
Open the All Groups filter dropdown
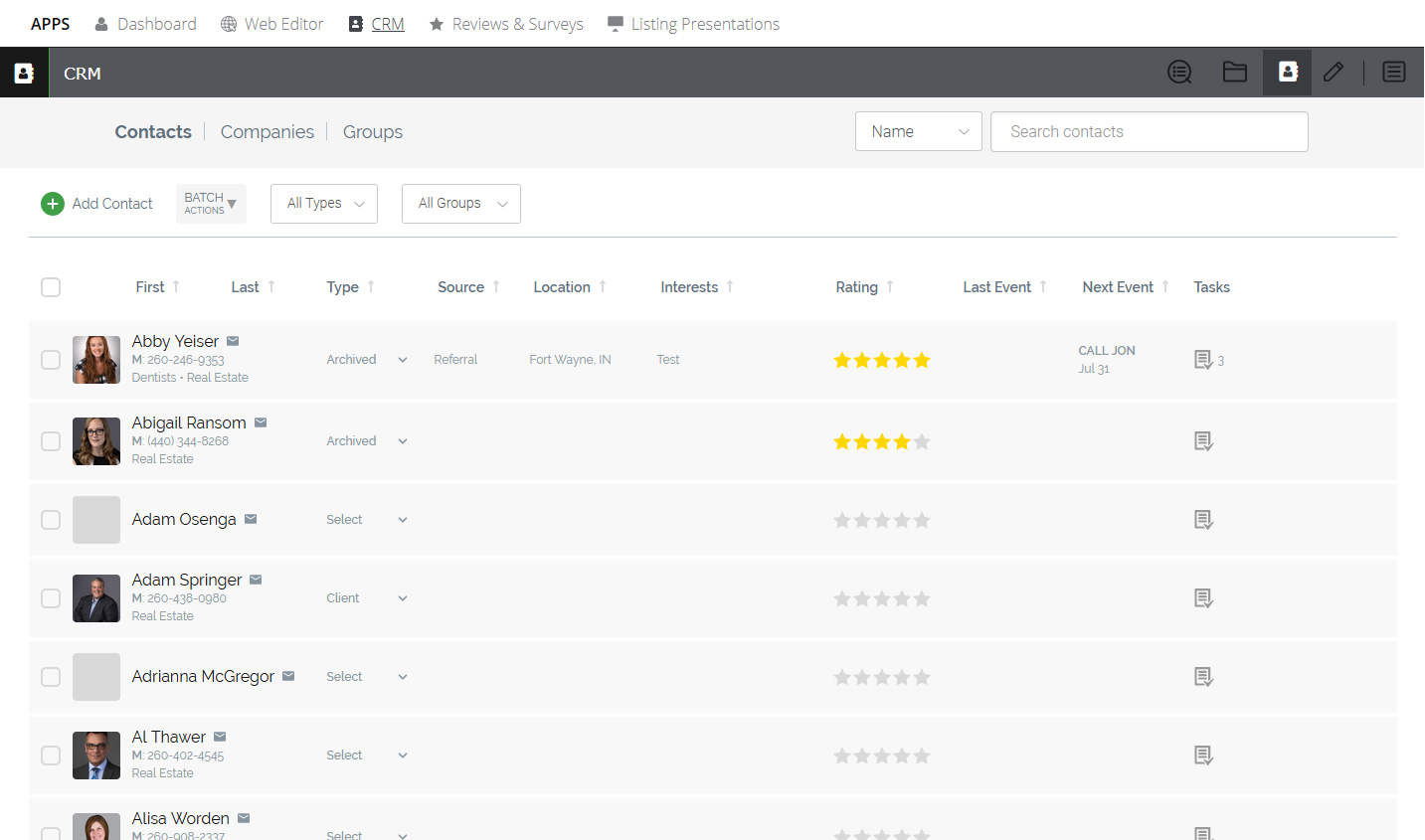pos(461,204)
